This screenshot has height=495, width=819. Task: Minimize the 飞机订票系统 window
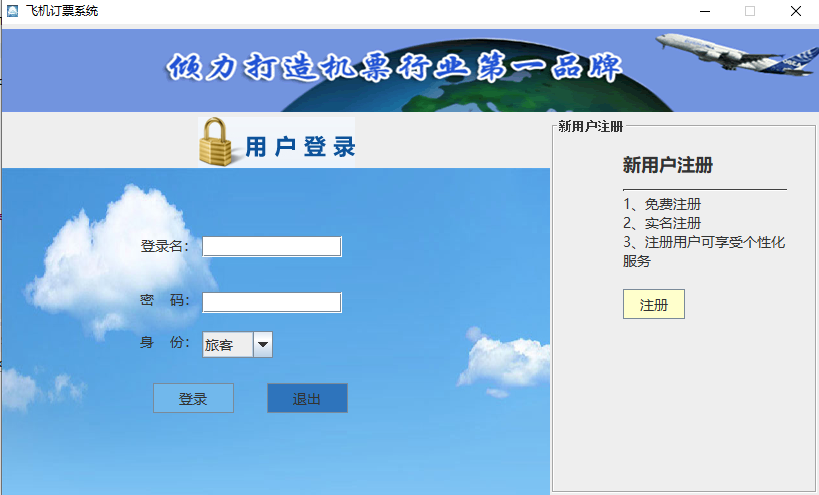coord(705,11)
